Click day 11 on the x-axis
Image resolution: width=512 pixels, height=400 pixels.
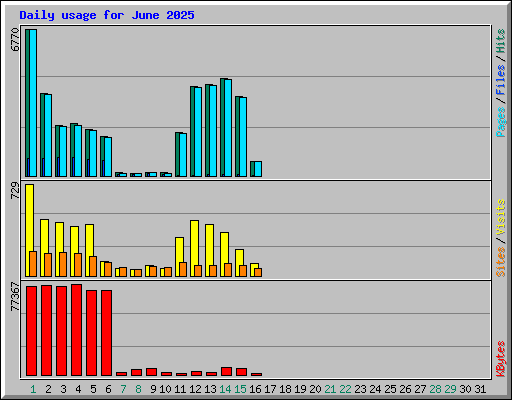click(180, 389)
